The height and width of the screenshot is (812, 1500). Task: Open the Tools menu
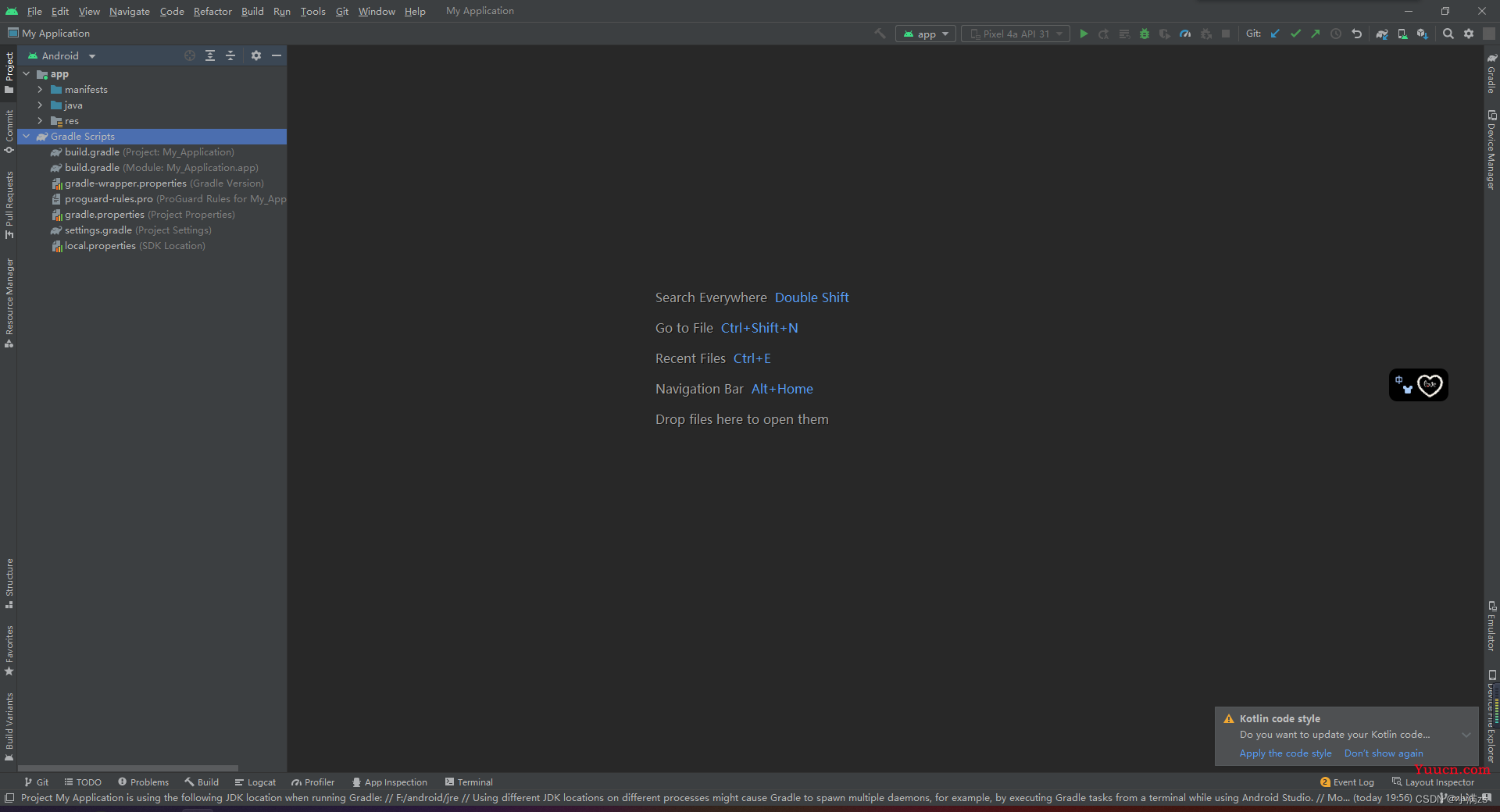coord(312,11)
